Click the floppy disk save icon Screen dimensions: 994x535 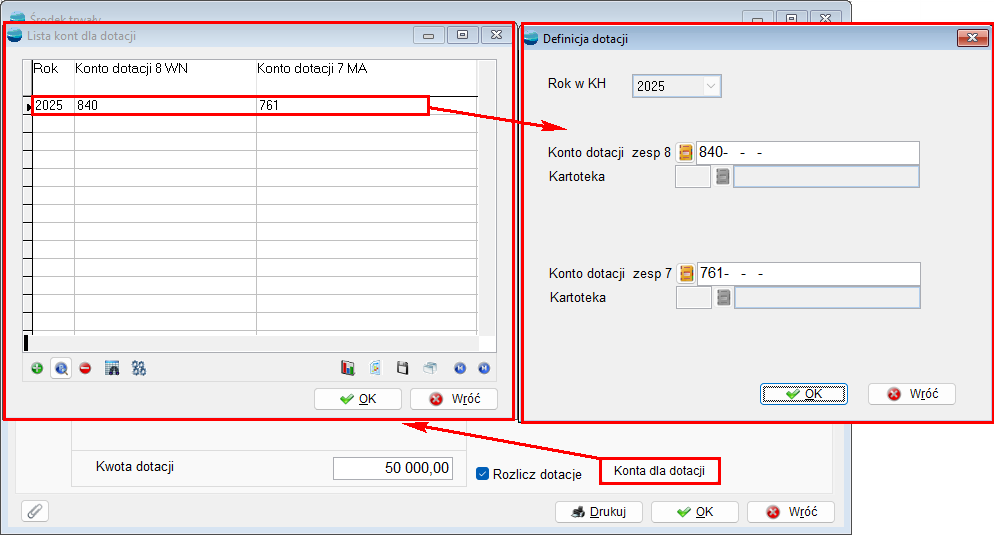(403, 368)
